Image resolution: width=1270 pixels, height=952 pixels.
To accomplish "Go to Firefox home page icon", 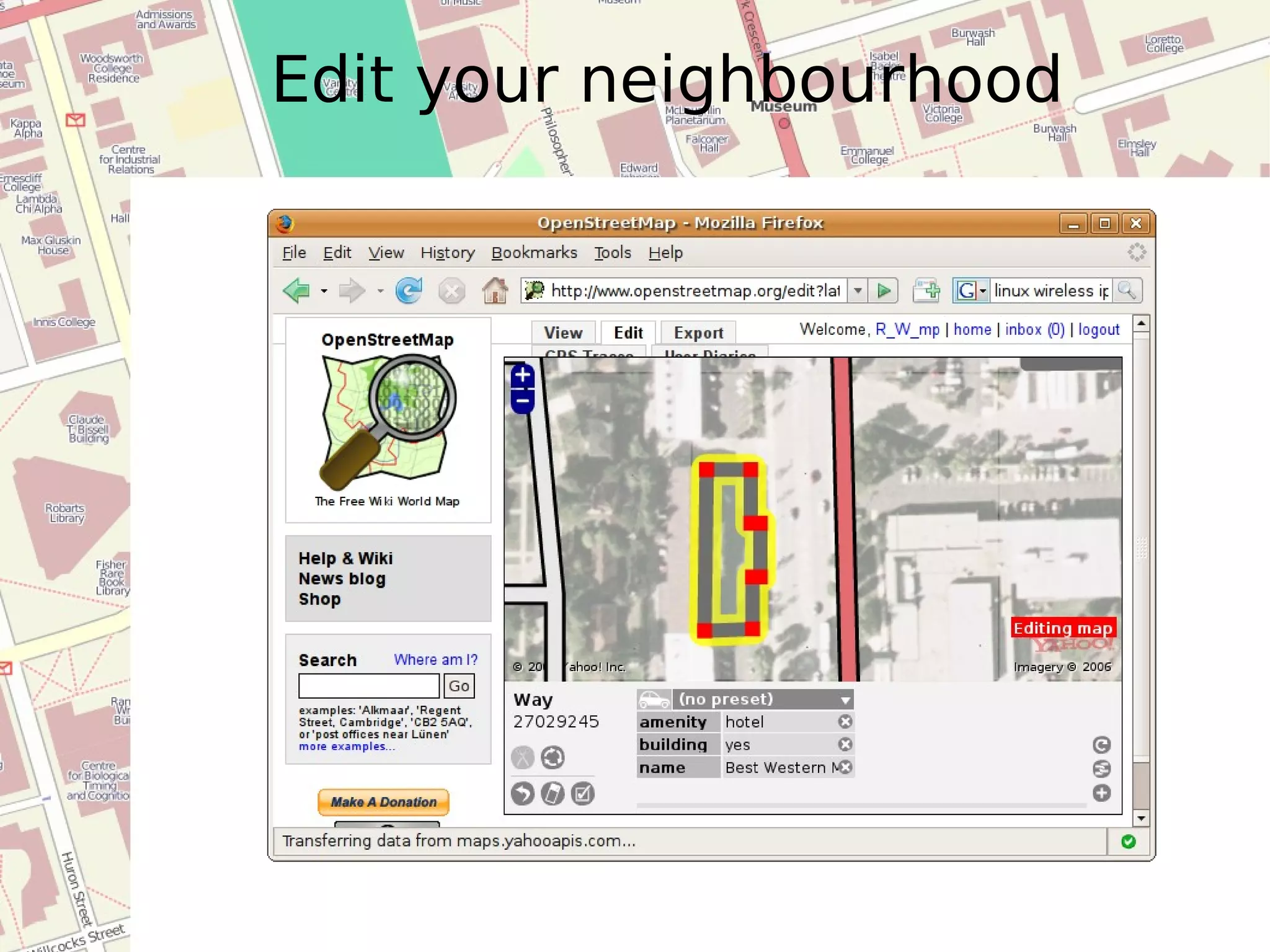I will 495,290.
